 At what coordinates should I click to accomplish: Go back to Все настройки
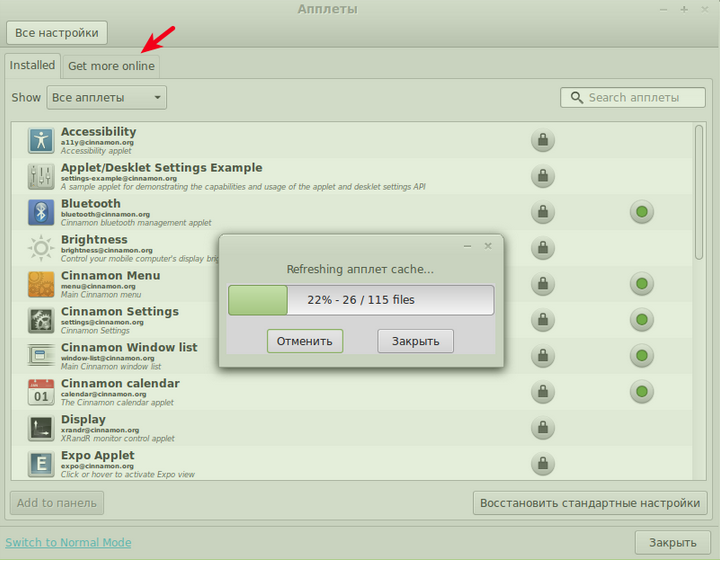click(57, 33)
